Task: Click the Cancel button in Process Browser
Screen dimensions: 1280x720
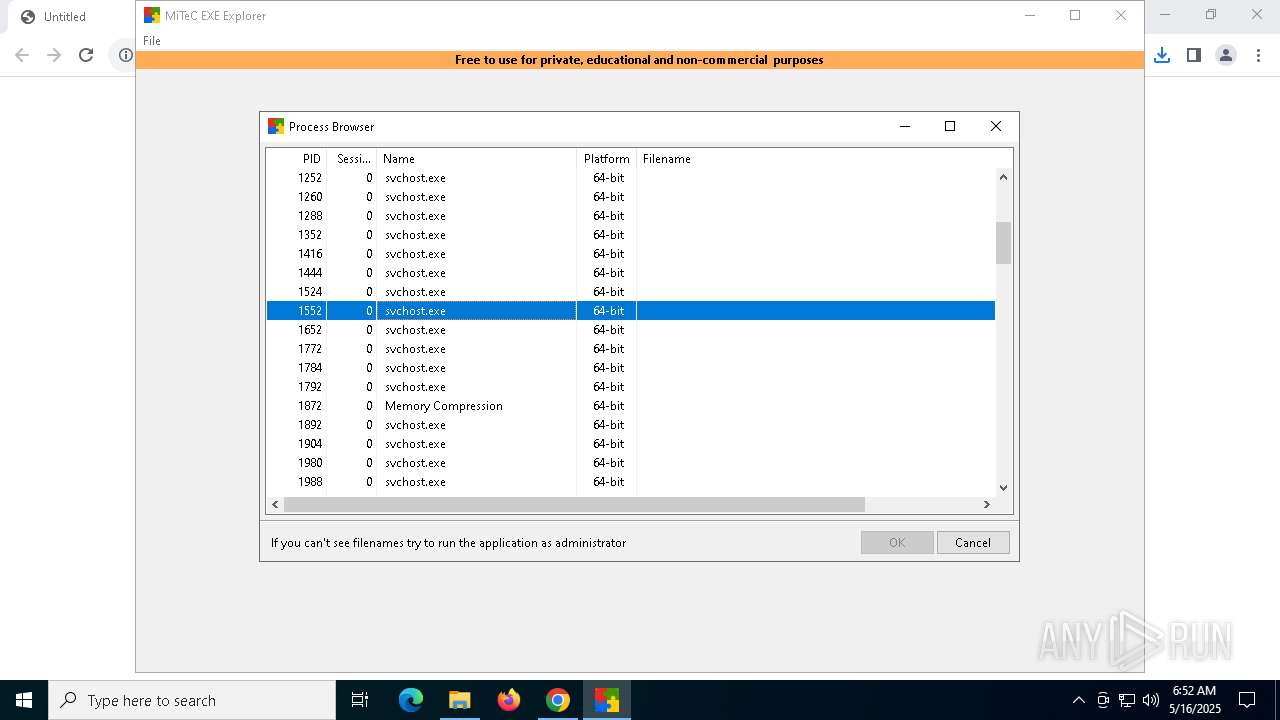Action: click(973, 542)
